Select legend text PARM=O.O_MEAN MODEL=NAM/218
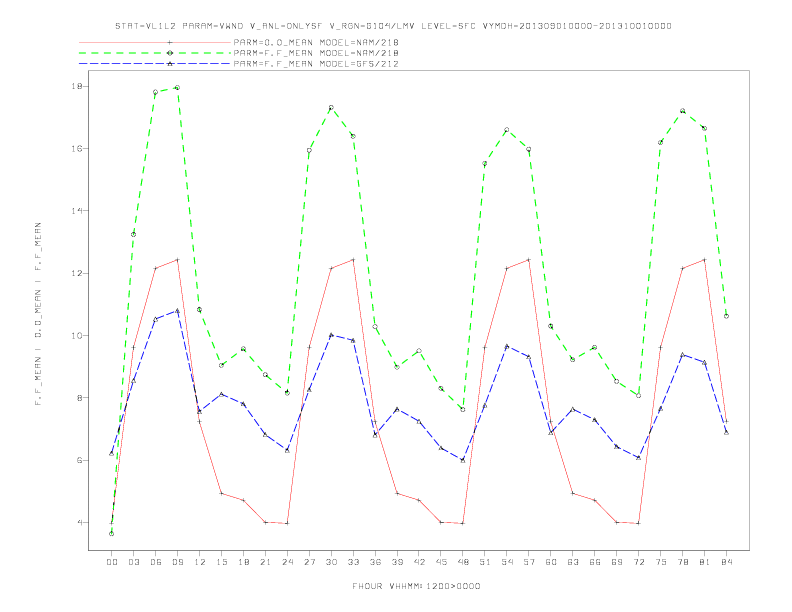The height and width of the screenshot is (612, 792). point(316,42)
